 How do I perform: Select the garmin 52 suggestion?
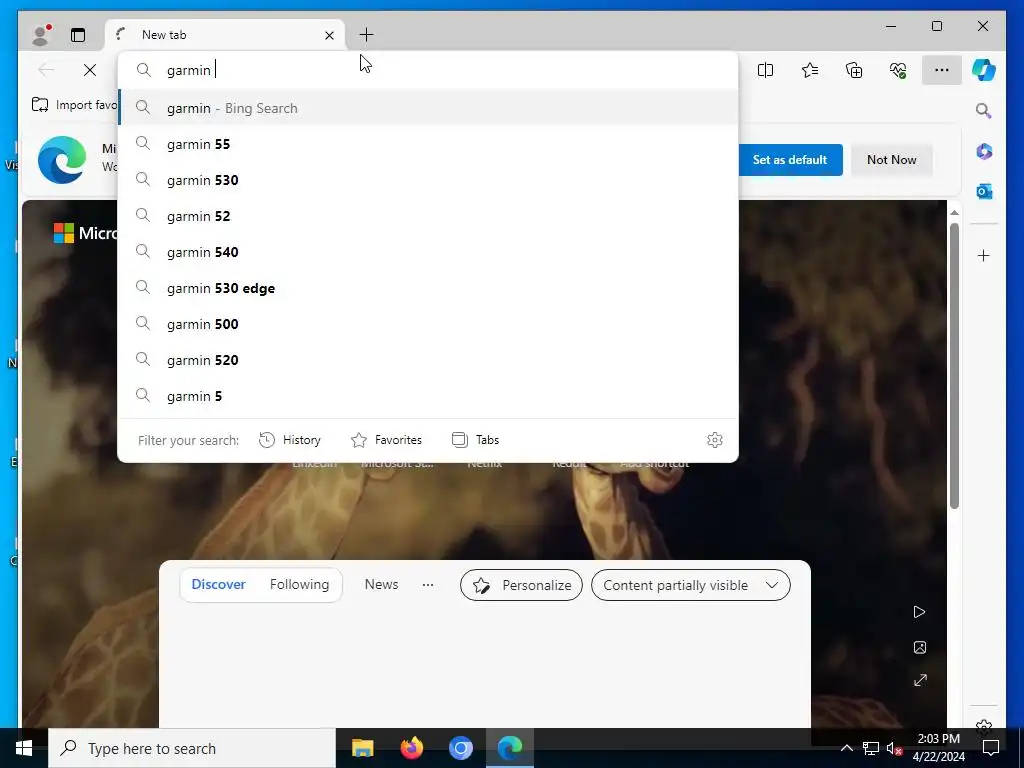pos(428,216)
